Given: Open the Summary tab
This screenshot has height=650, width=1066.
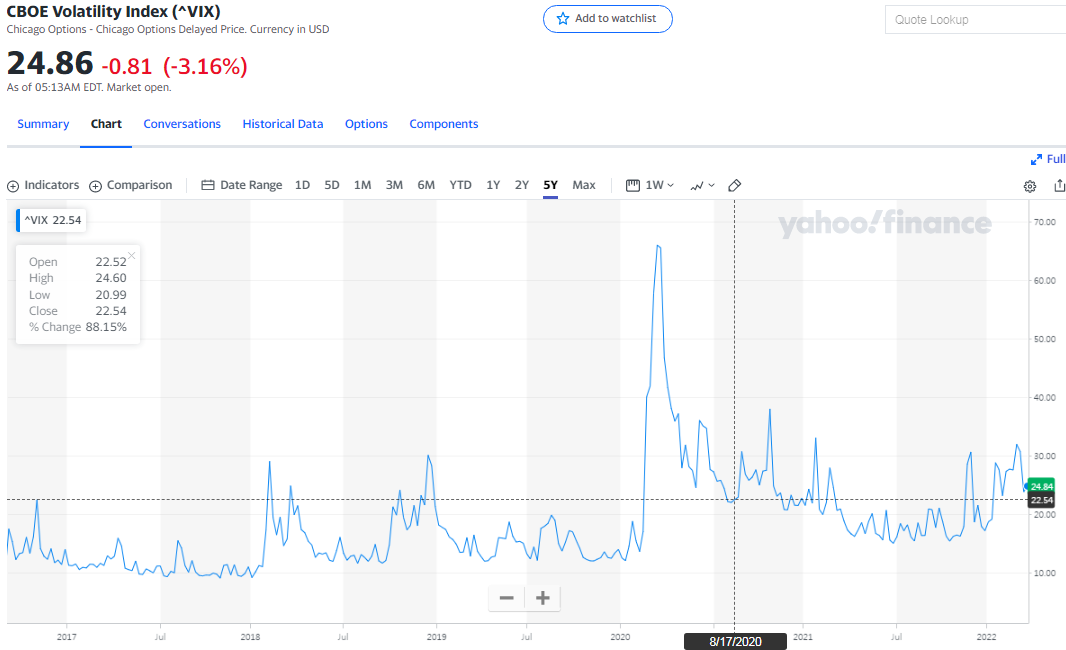Looking at the screenshot, I should click(x=43, y=124).
